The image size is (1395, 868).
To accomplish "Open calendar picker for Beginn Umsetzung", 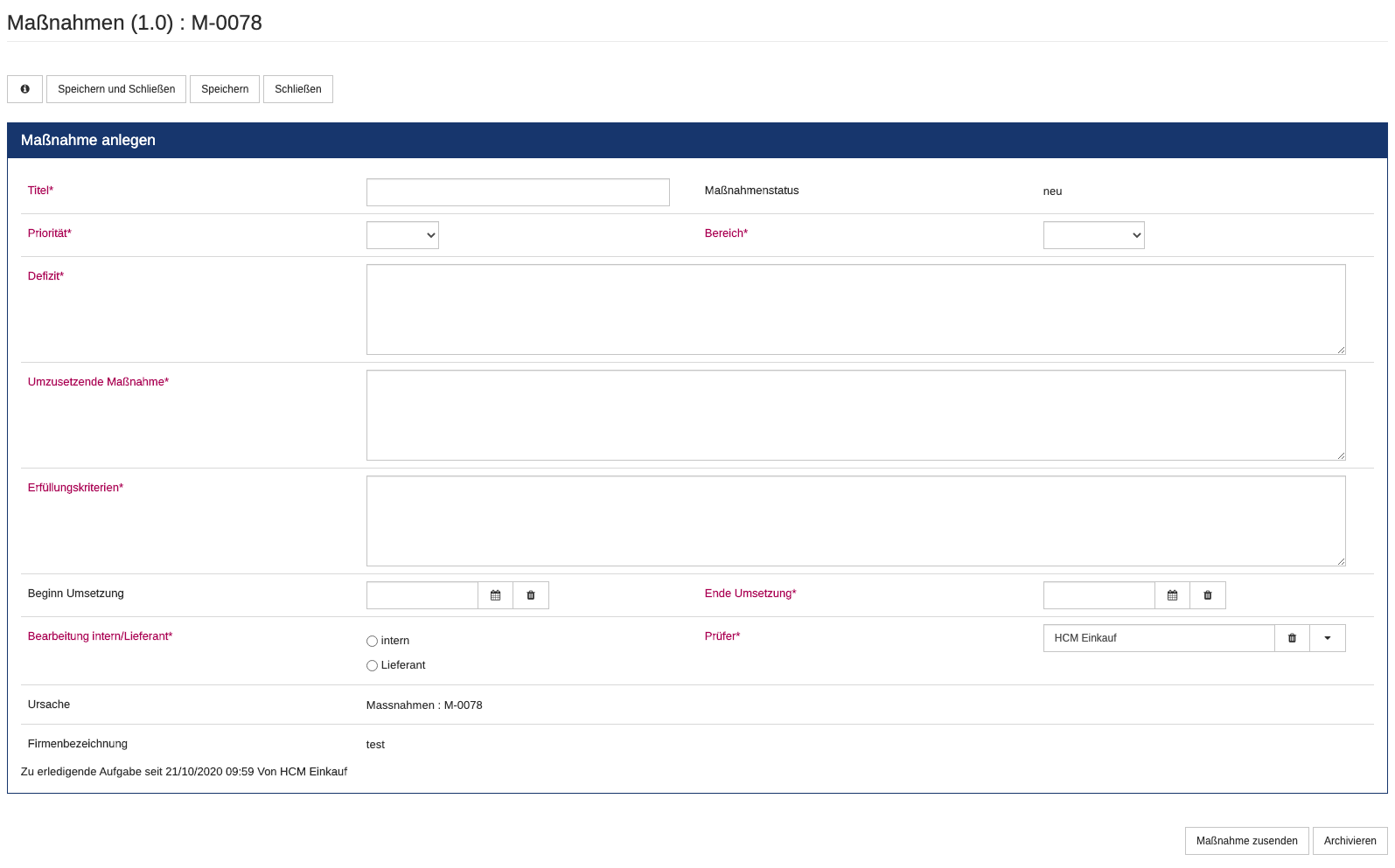I will click(x=495, y=595).
